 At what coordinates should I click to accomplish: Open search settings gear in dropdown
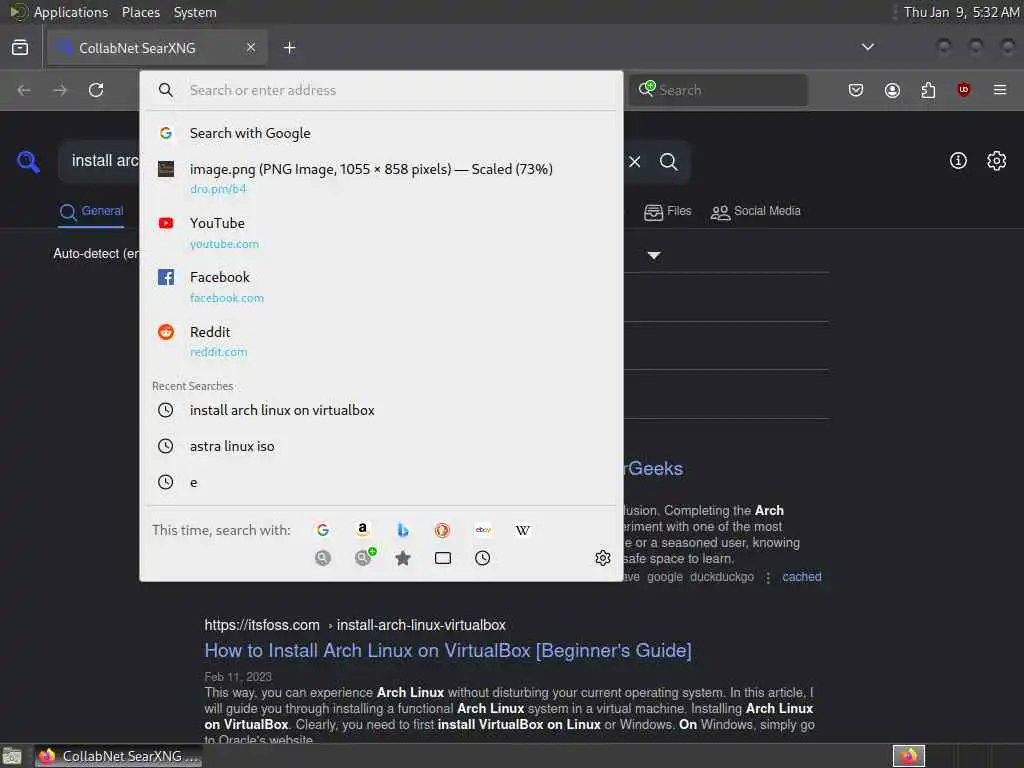tap(603, 558)
